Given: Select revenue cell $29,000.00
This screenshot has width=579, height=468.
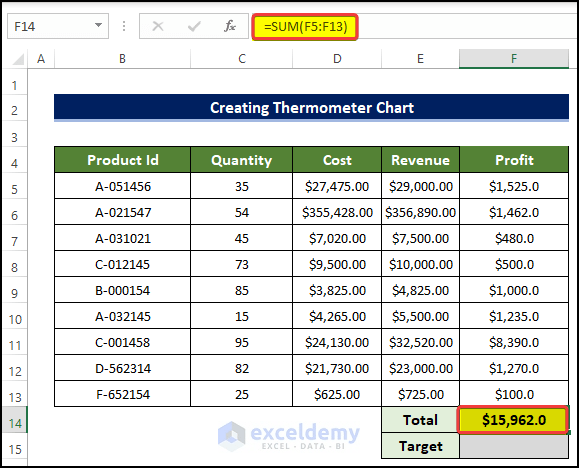Looking at the screenshot, I should coord(420,186).
